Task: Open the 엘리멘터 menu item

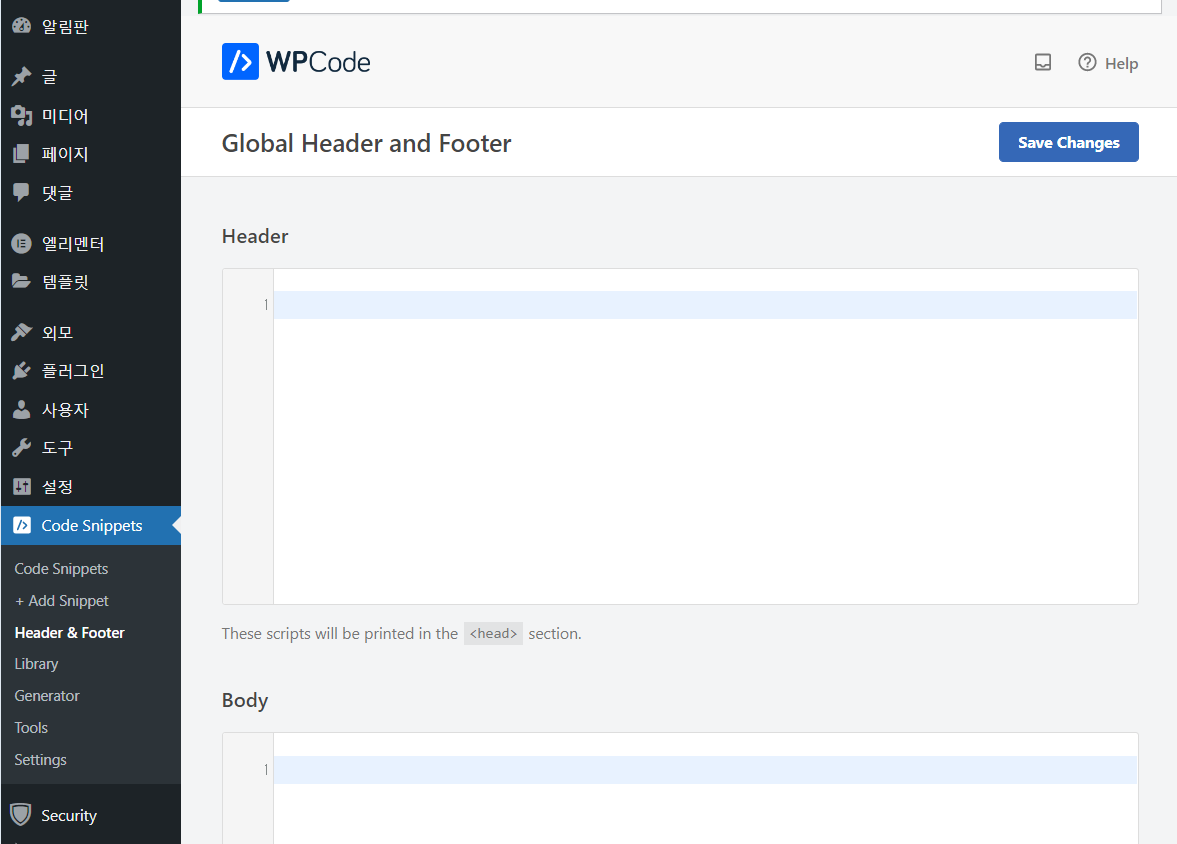Action: 91,243
